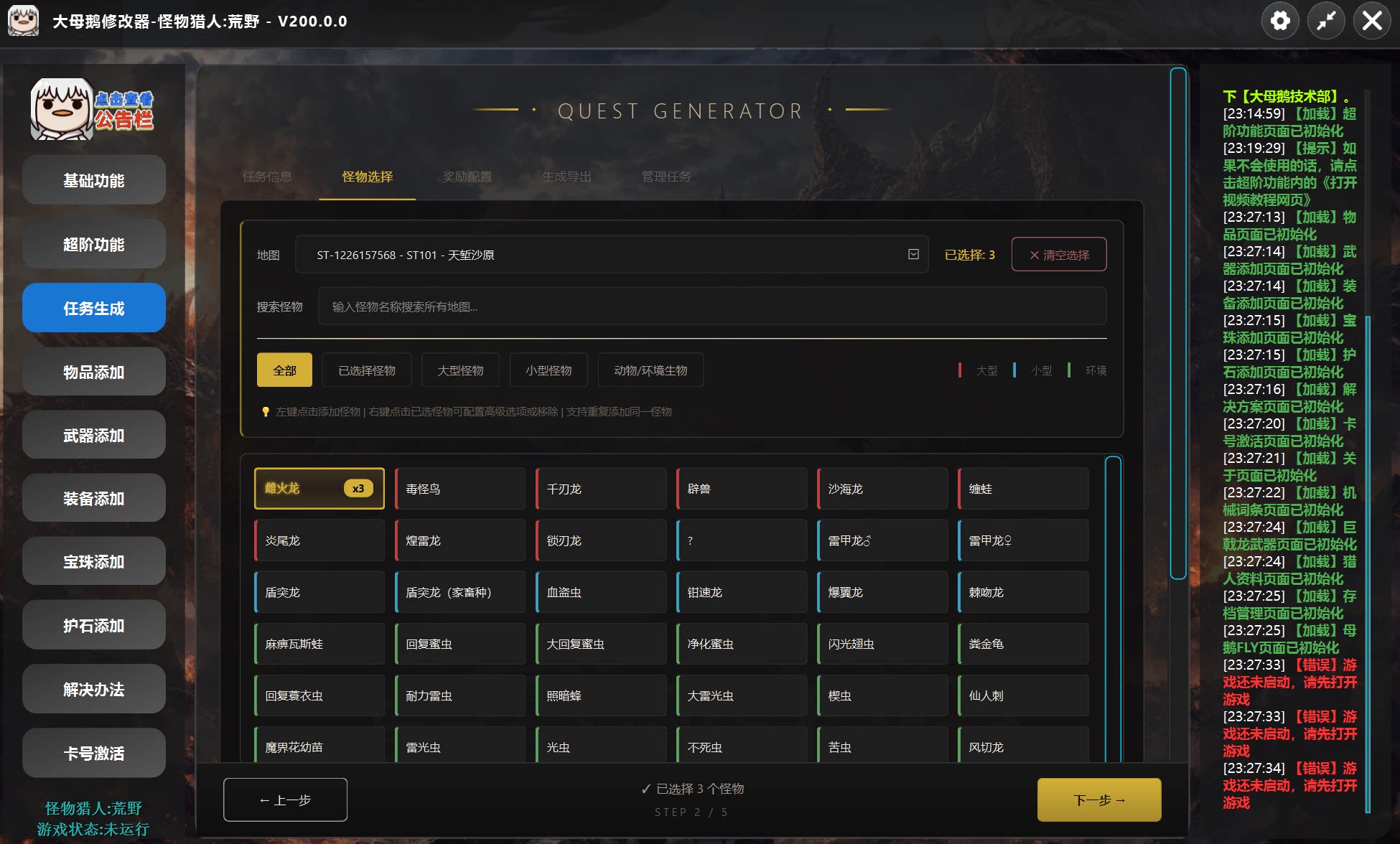
Task: Click the monster grid vertical scrollbar
Action: 1114,609
